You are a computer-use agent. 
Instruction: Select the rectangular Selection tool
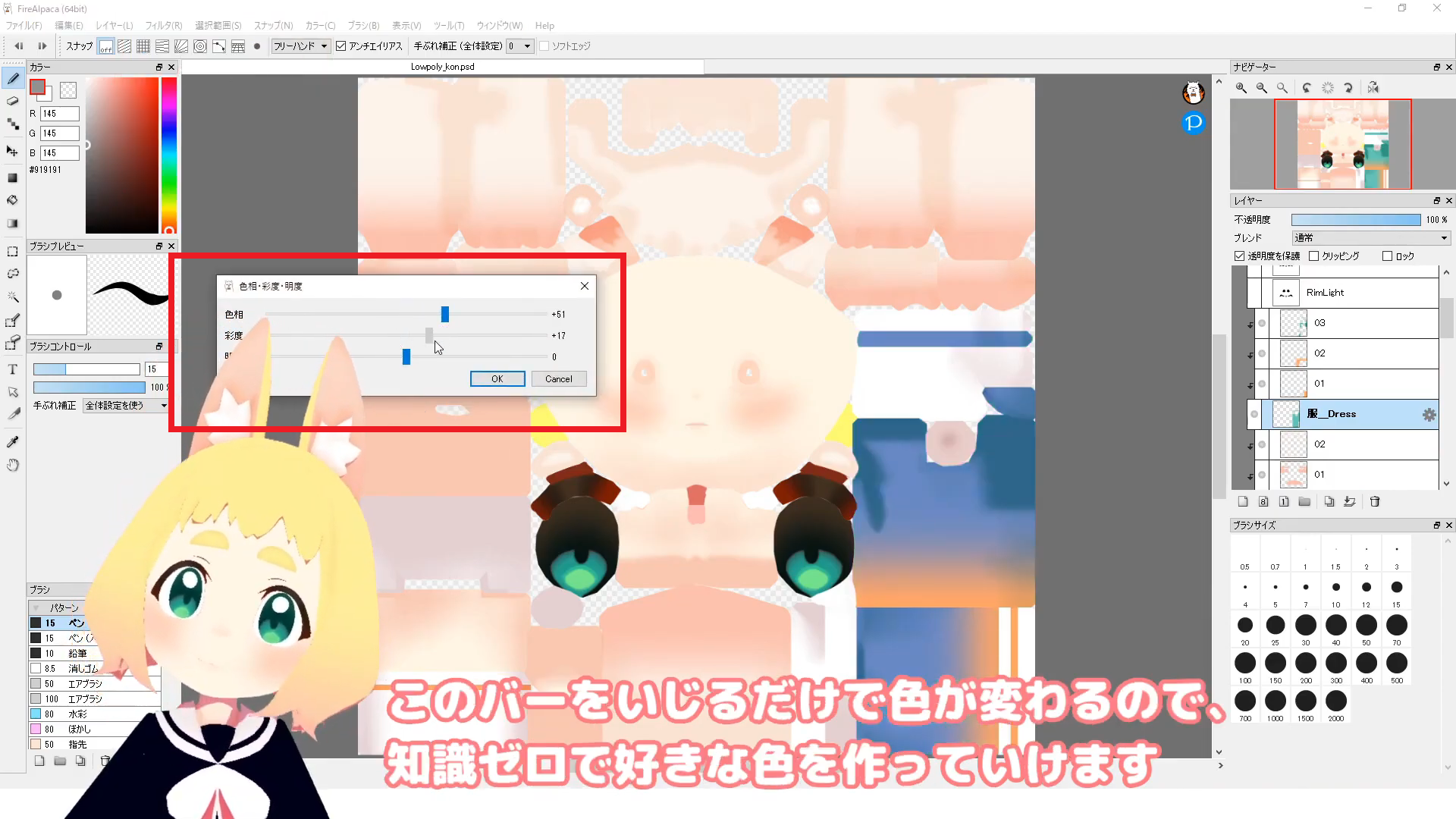coord(13,251)
